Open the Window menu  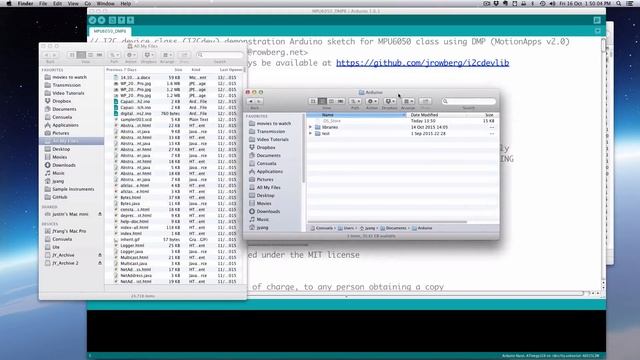pos(105,3)
